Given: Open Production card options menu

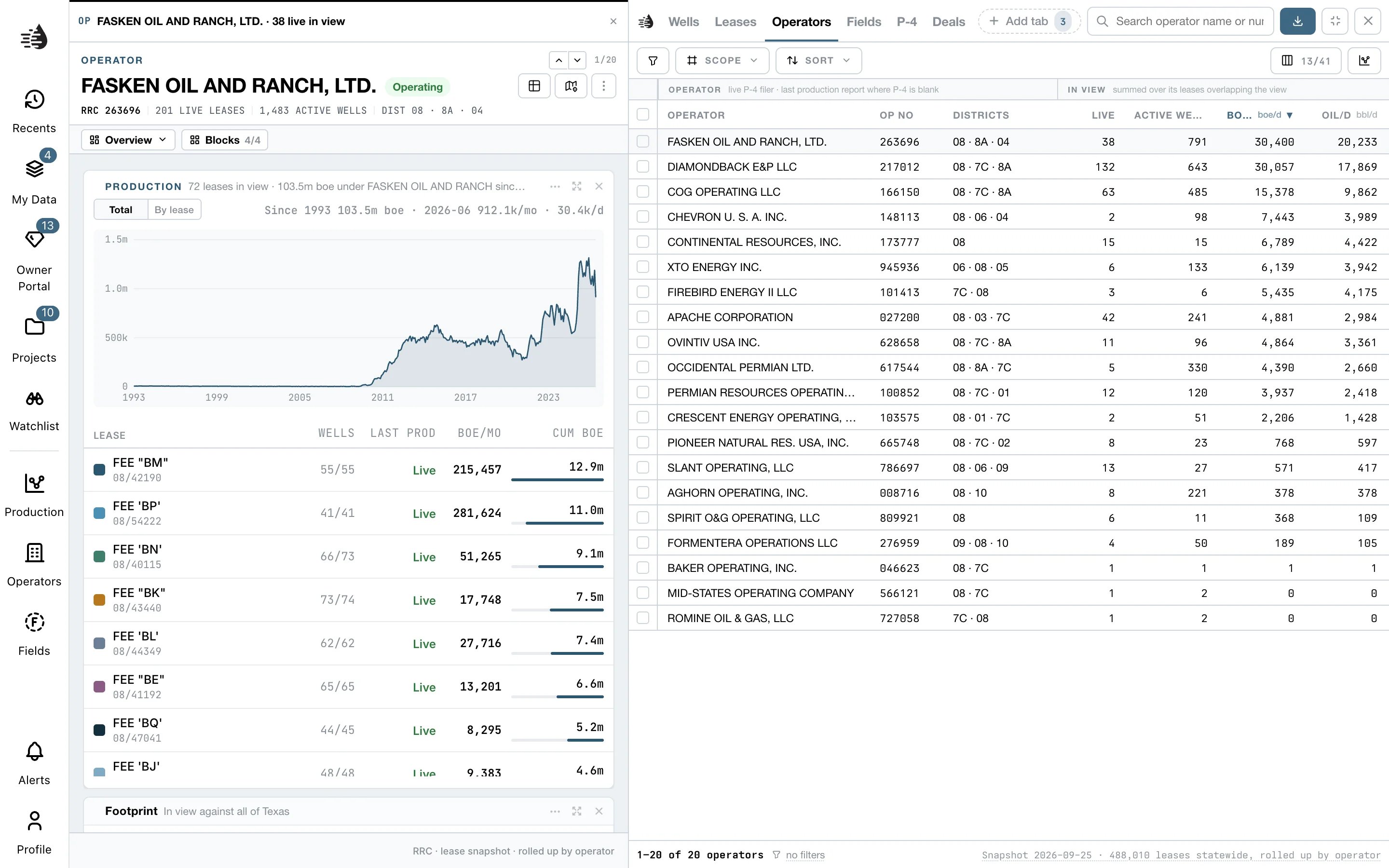Looking at the screenshot, I should (555, 187).
